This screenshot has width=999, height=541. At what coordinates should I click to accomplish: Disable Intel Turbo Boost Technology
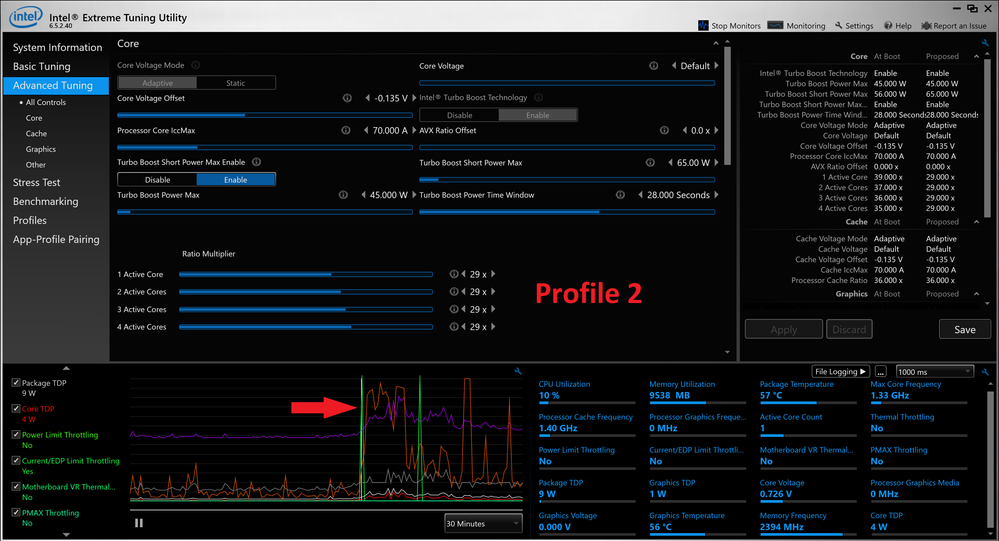(x=459, y=115)
